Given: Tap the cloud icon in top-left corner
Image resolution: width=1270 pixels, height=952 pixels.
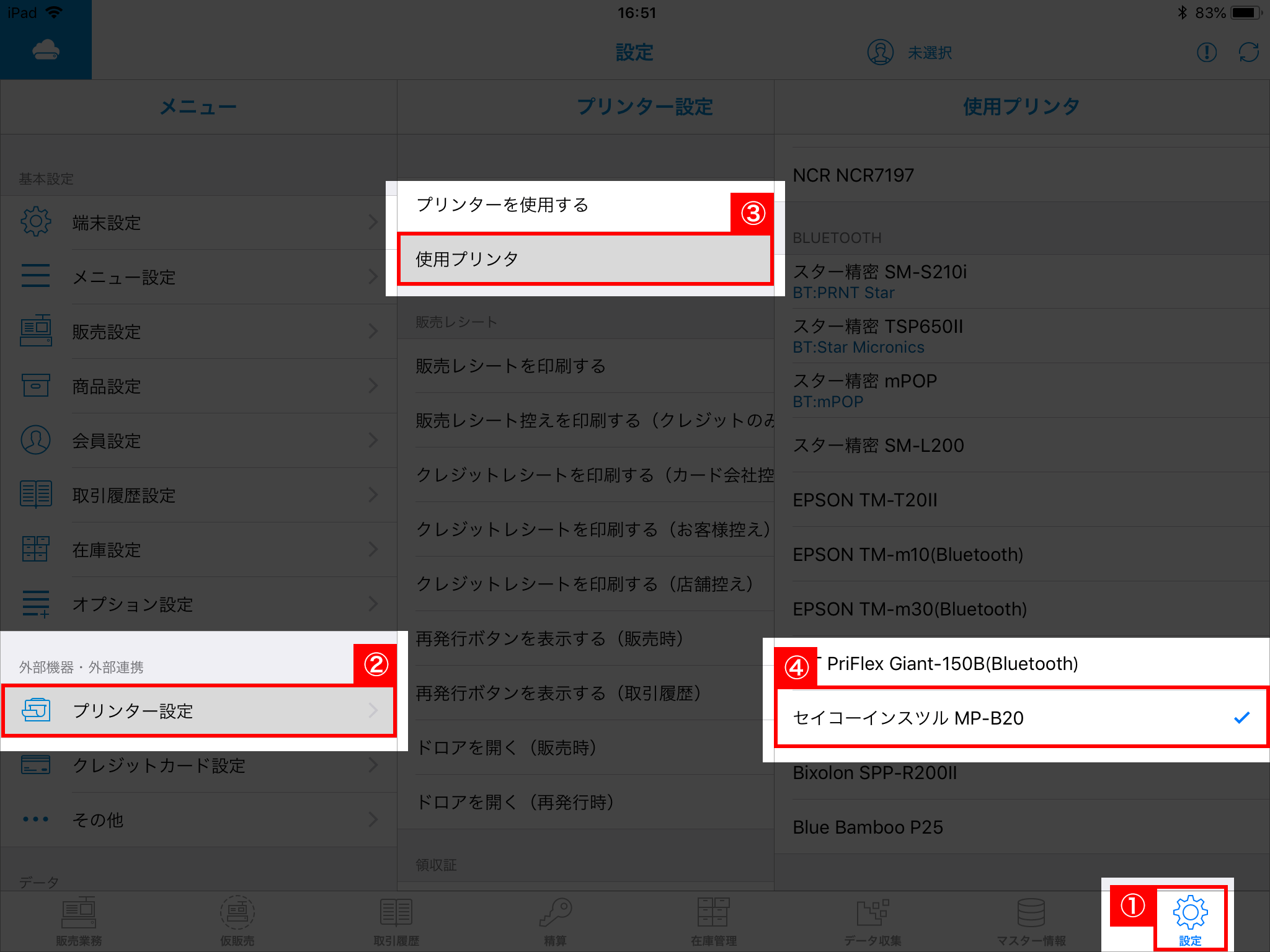Looking at the screenshot, I should 46,50.
